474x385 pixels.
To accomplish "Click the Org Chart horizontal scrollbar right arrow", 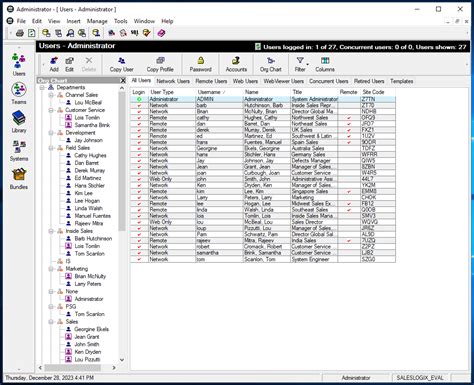I will tap(114, 368).
